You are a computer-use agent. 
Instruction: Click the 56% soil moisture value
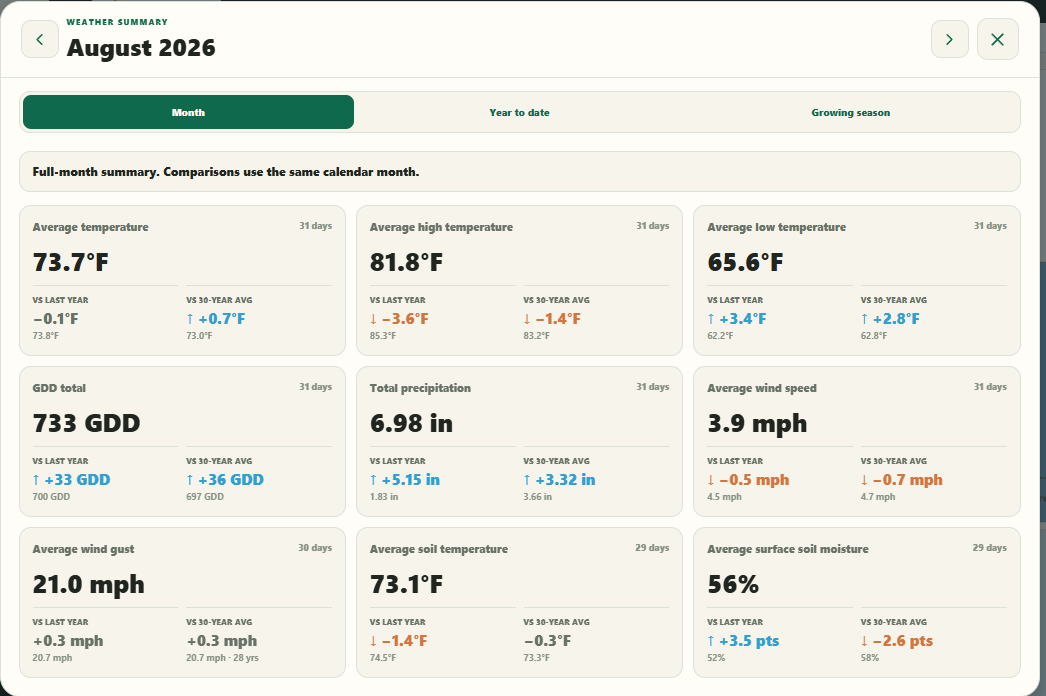pos(733,585)
